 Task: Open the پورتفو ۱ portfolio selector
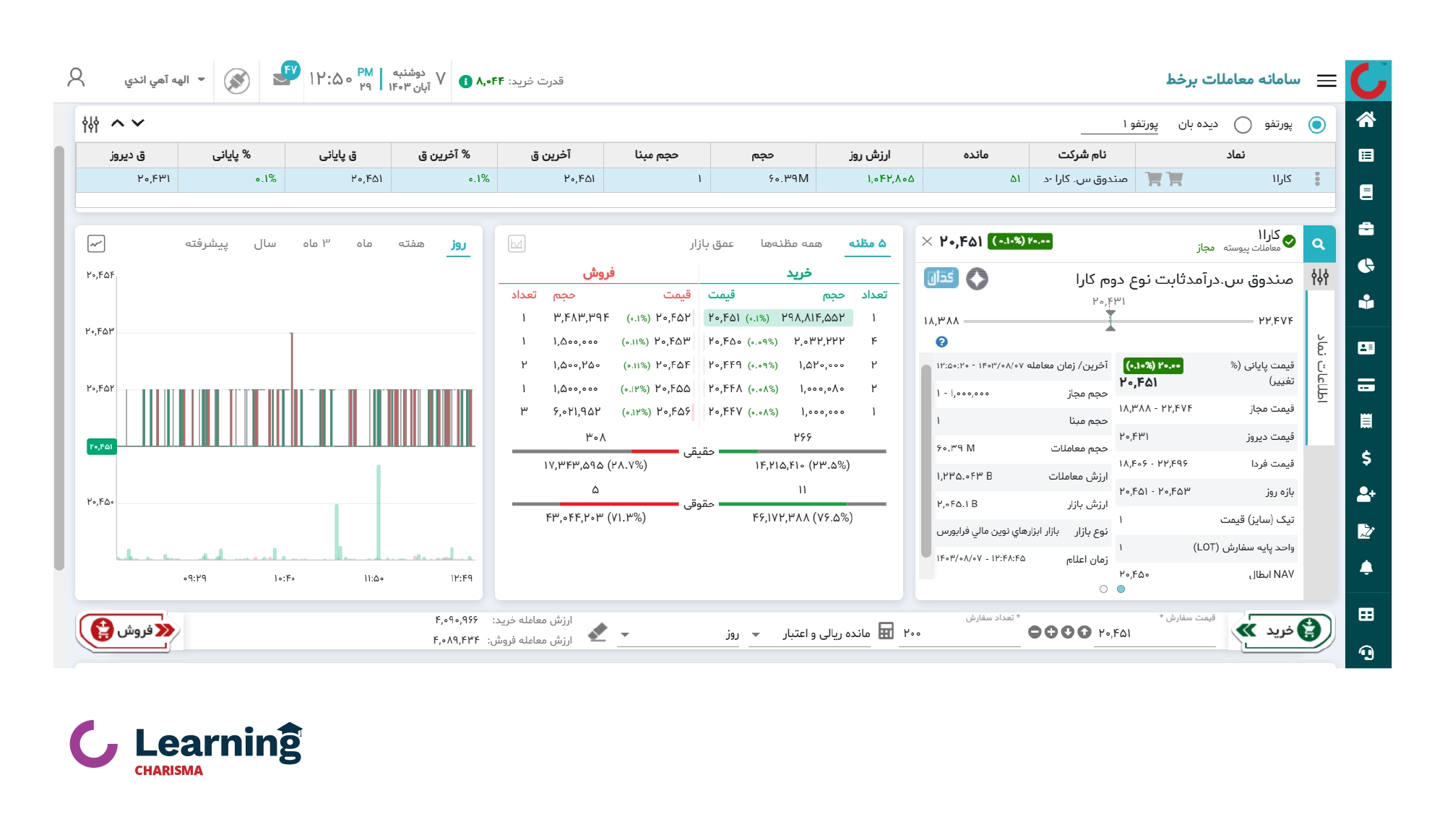(1119, 125)
